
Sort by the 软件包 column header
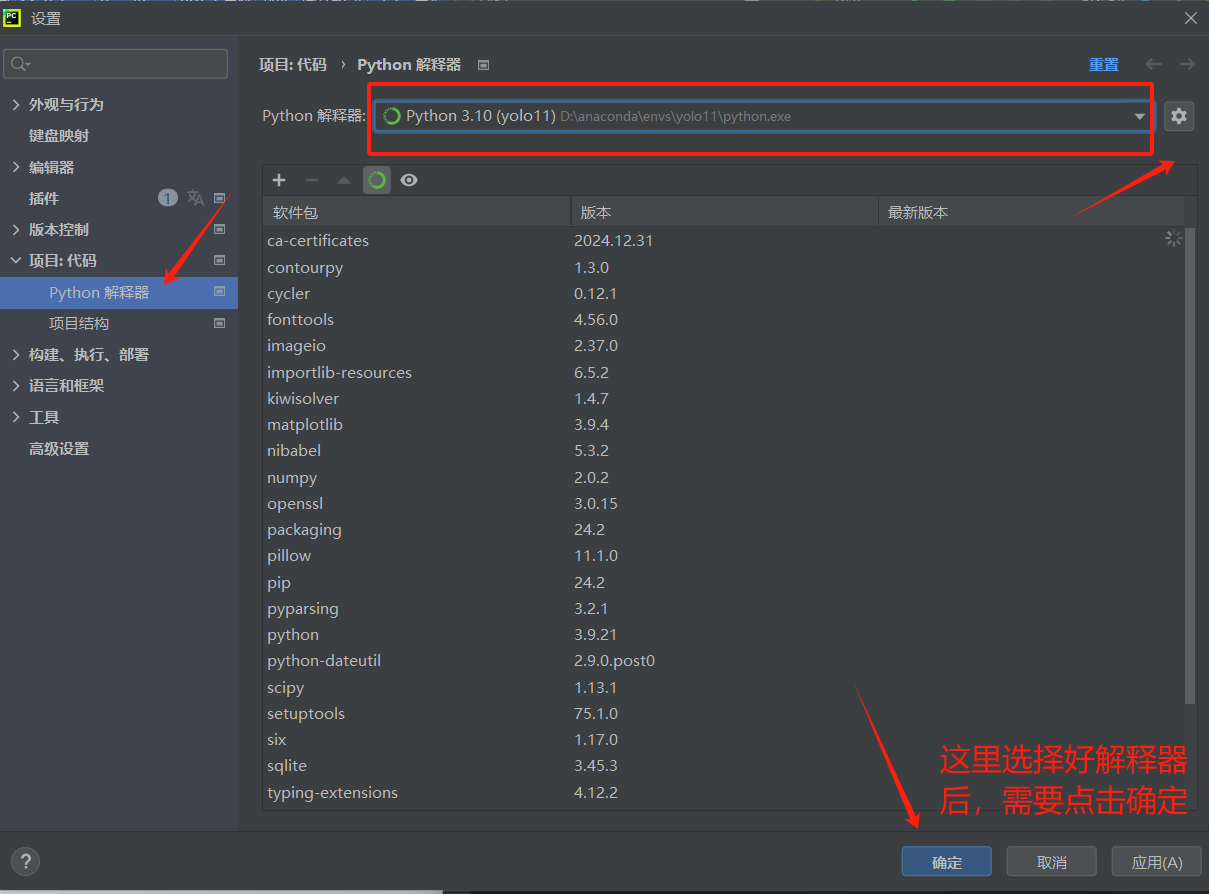tap(417, 212)
